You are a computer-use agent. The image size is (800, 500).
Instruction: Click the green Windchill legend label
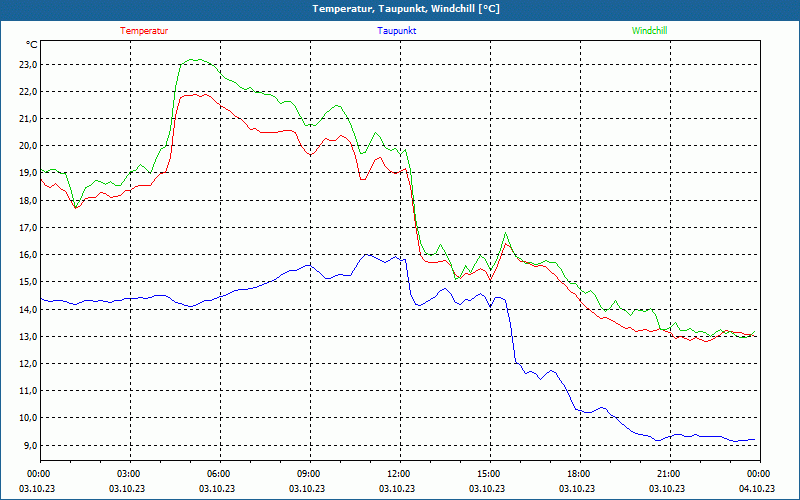649,31
